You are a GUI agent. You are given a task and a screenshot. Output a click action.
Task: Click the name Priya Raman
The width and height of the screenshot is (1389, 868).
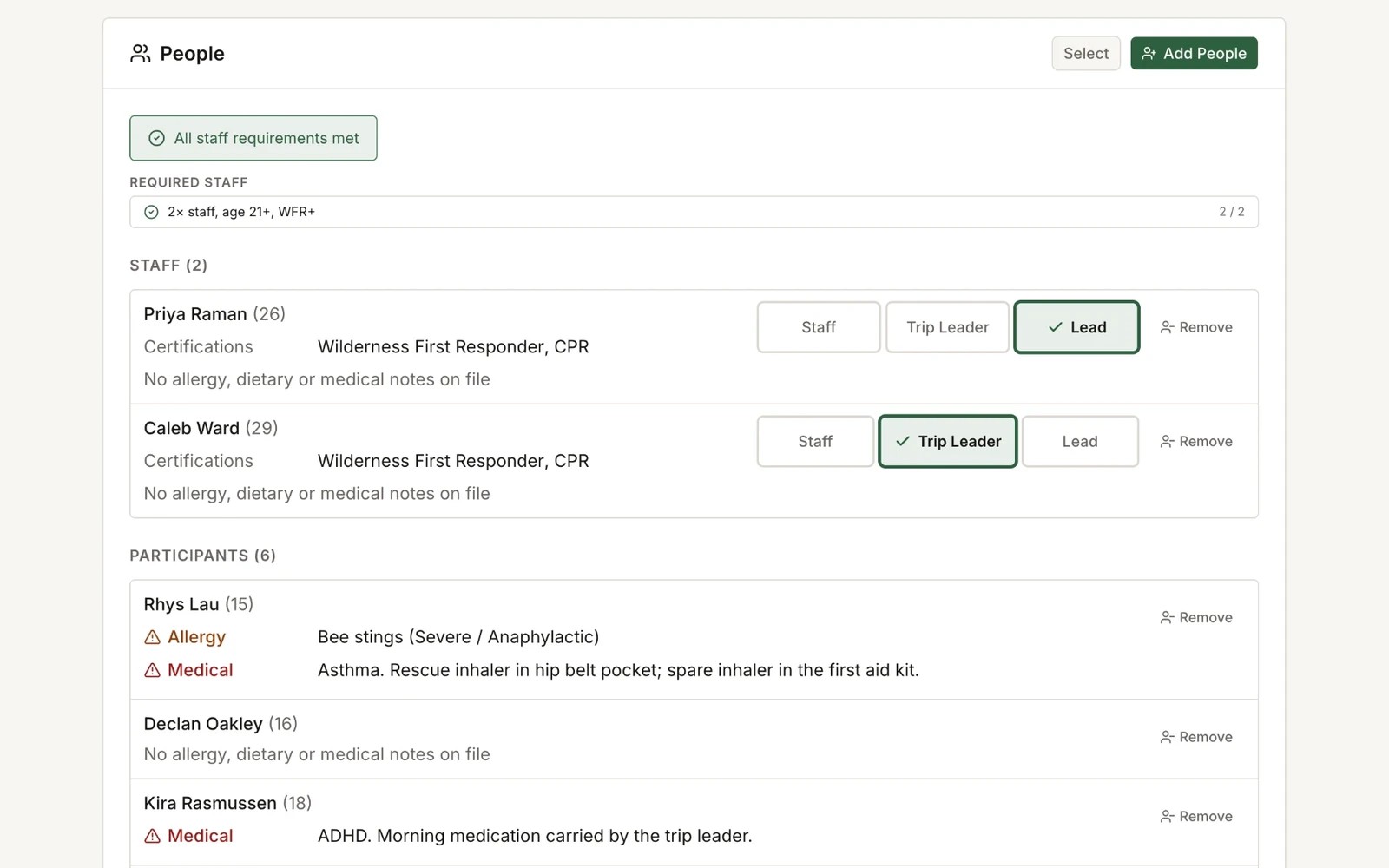point(195,314)
